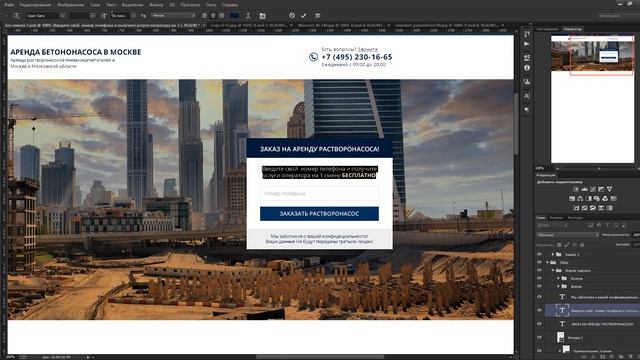Expand the Кнопка group
This screenshot has height=360, width=640.
(x=558, y=278)
